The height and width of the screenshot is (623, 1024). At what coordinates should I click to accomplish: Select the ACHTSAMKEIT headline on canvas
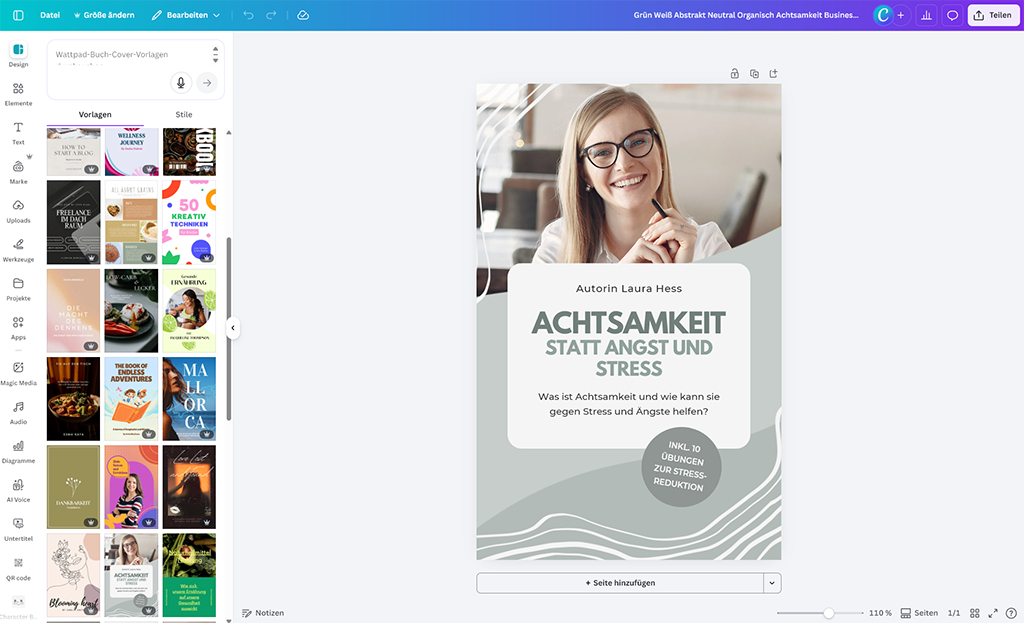(629, 323)
